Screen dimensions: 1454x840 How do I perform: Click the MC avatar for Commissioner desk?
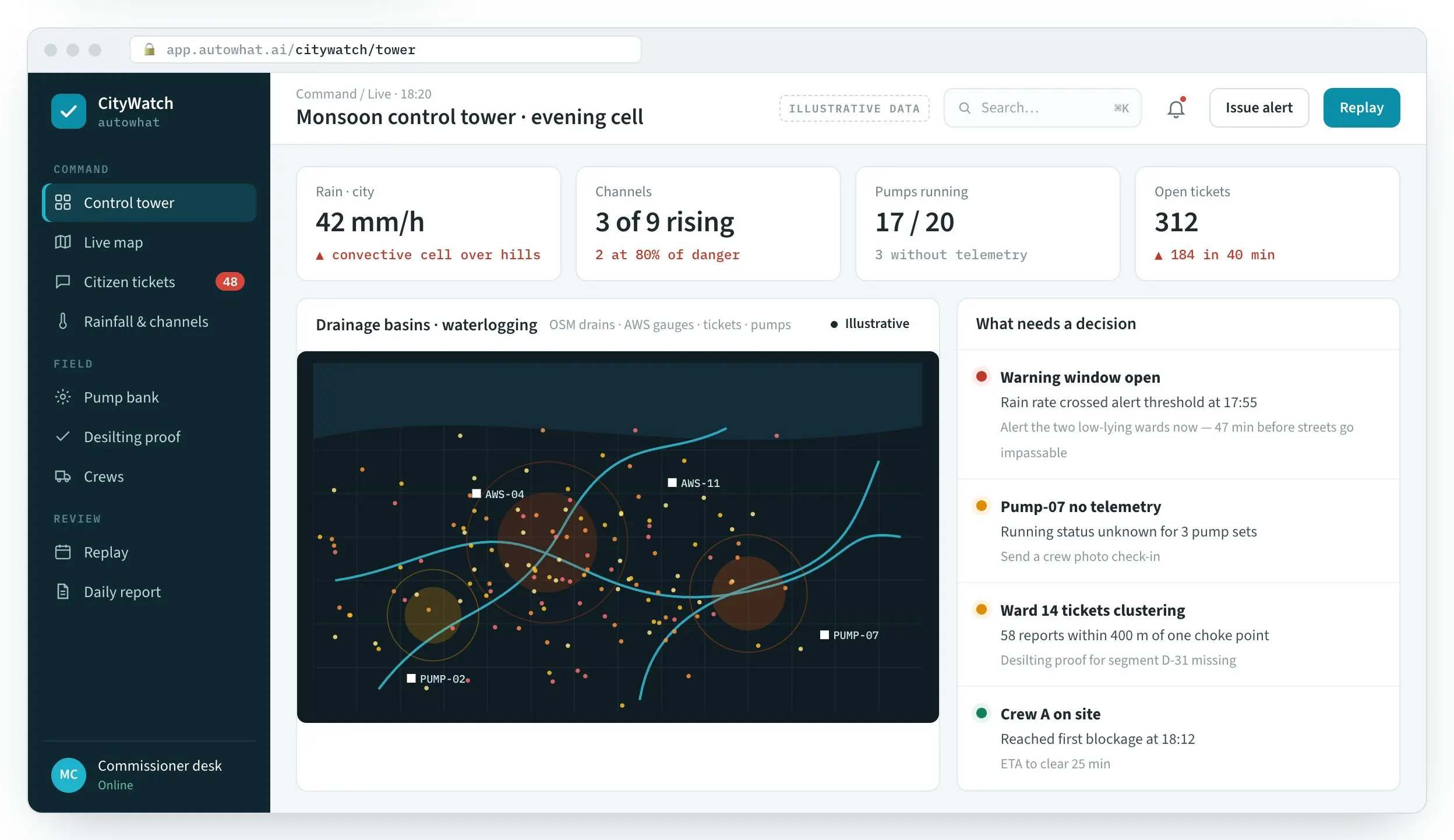69,775
